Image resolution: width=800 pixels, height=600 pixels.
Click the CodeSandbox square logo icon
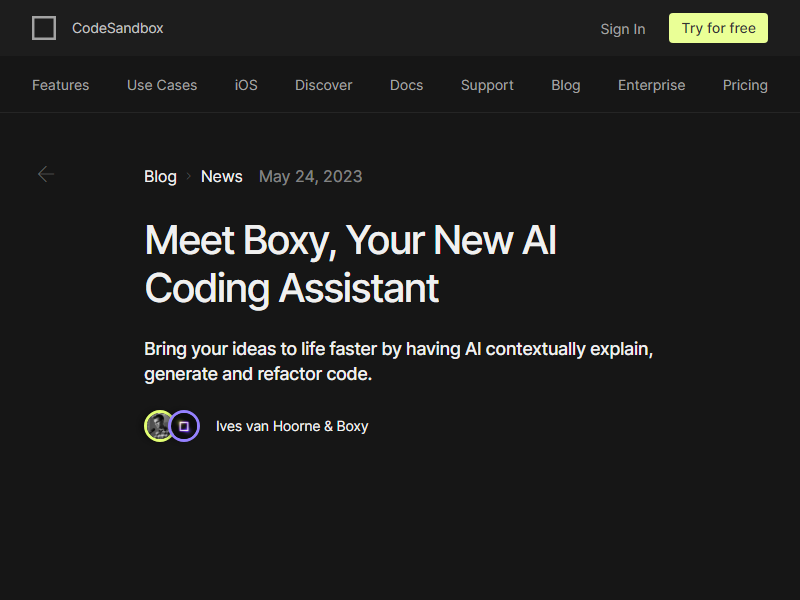(44, 28)
